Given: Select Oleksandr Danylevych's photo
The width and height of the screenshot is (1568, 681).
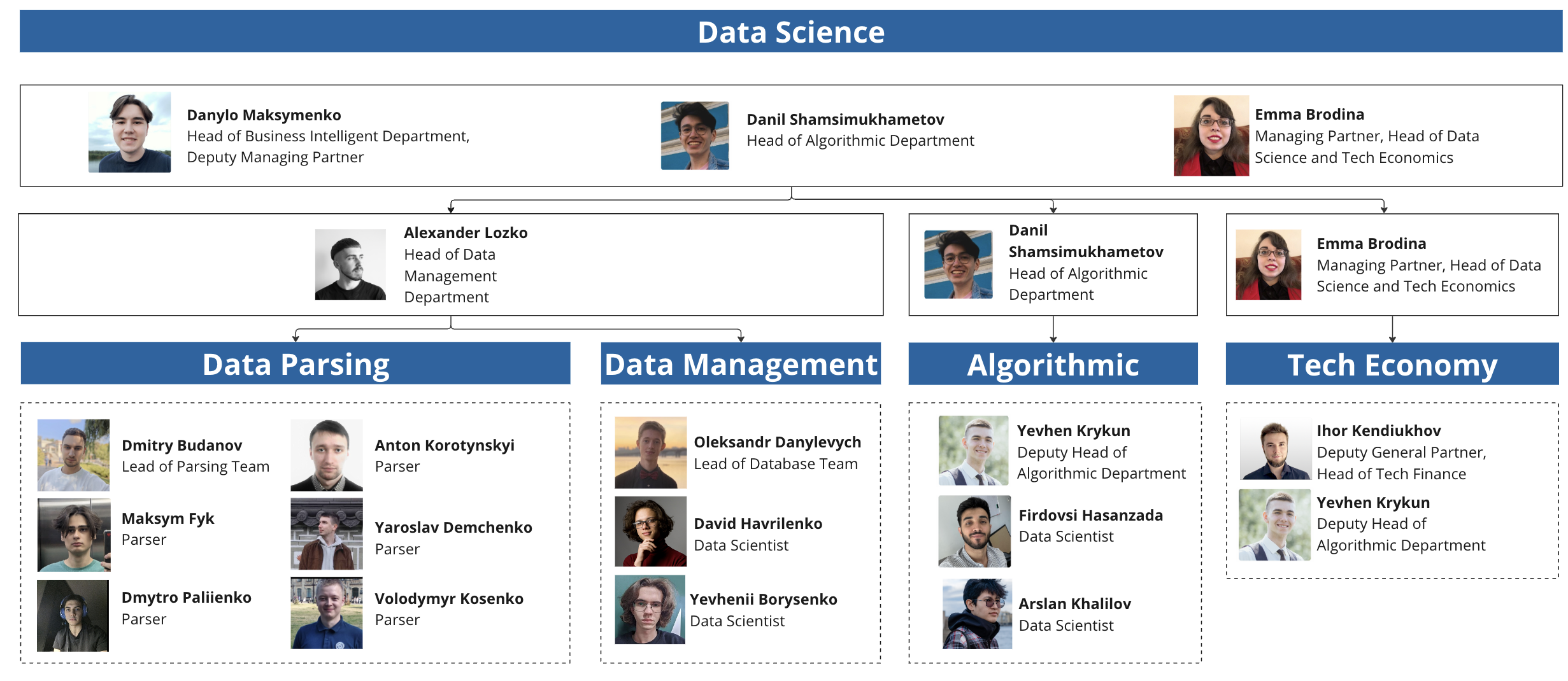Looking at the screenshot, I should pos(650,453).
